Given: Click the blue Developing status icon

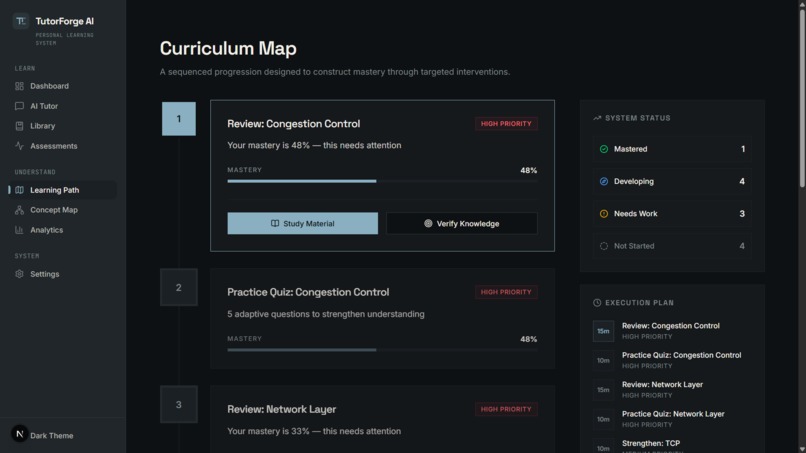Looking at the screenshot, I should pos(604,182).
